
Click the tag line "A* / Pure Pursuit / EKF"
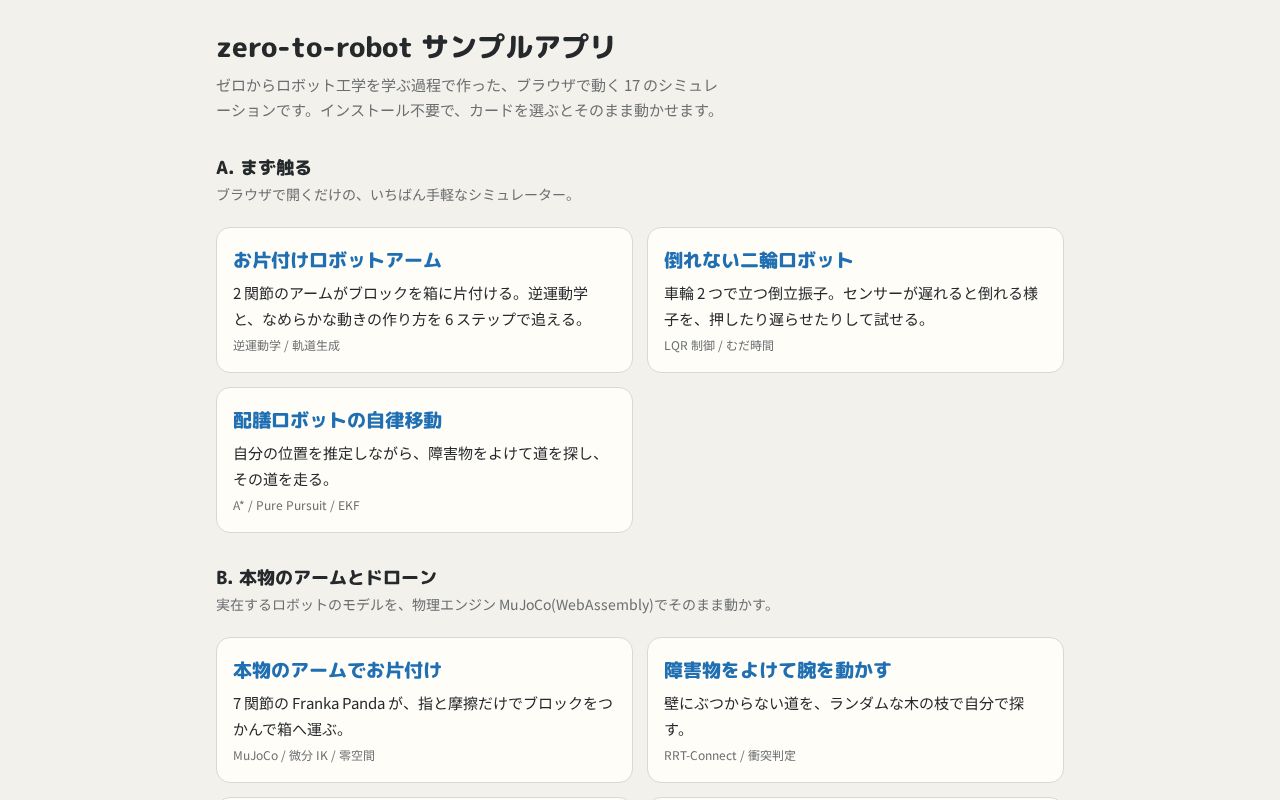click(x=296, y=506)
